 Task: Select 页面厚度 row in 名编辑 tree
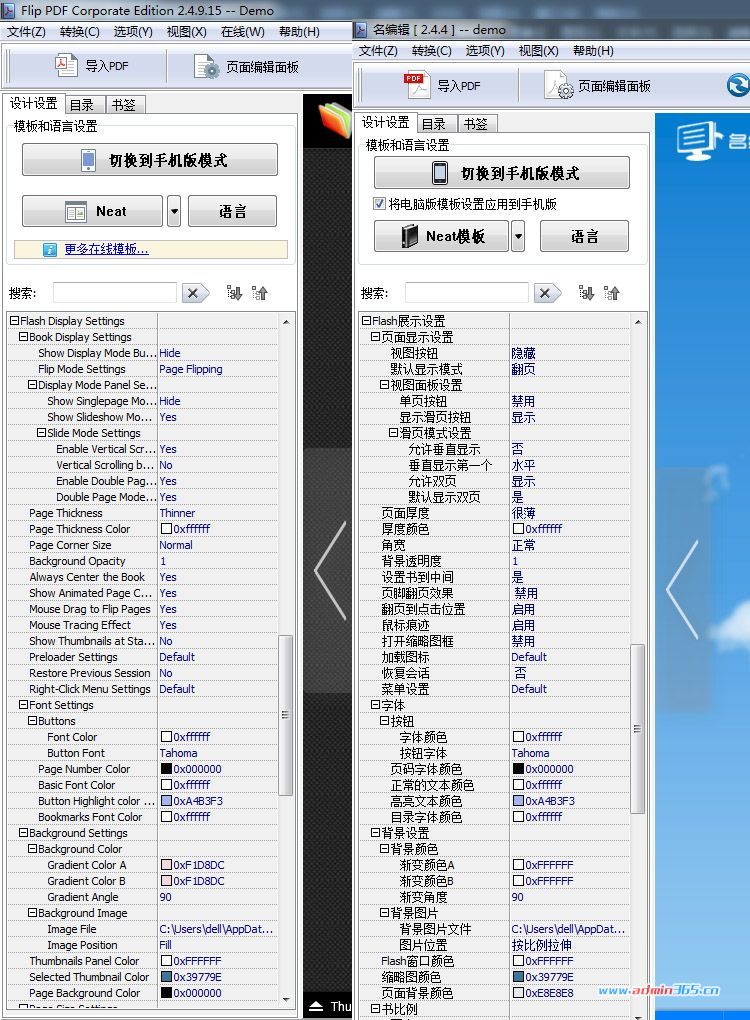(494, 513)
